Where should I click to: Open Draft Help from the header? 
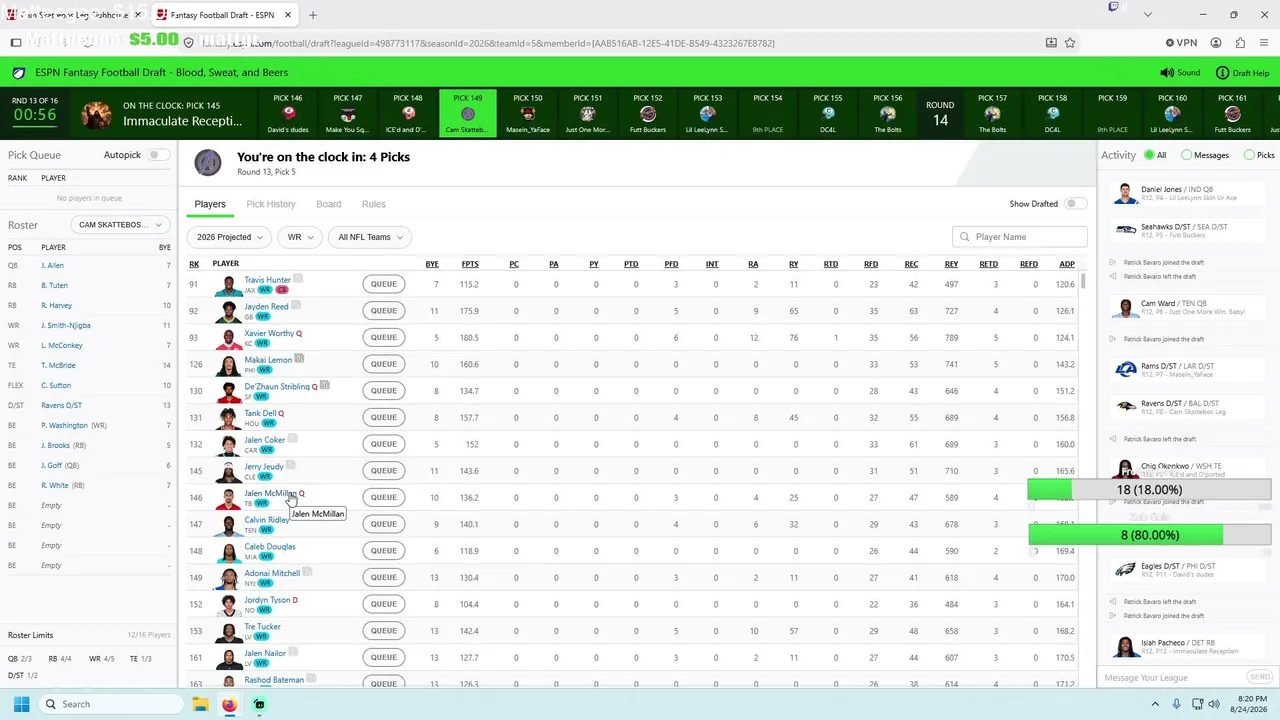click(x=1243, y=73)
